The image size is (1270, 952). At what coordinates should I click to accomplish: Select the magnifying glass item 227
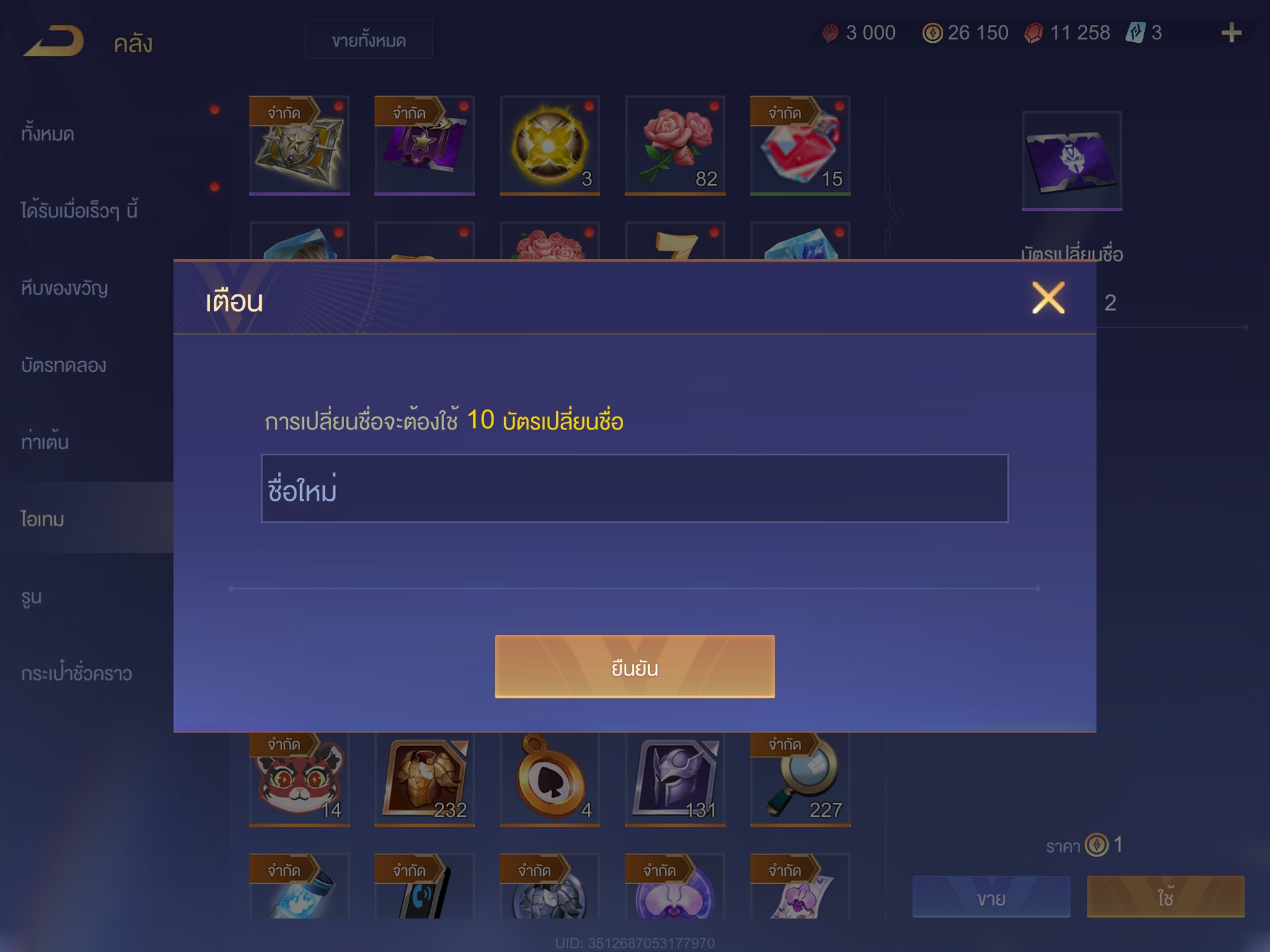point(801,779)
